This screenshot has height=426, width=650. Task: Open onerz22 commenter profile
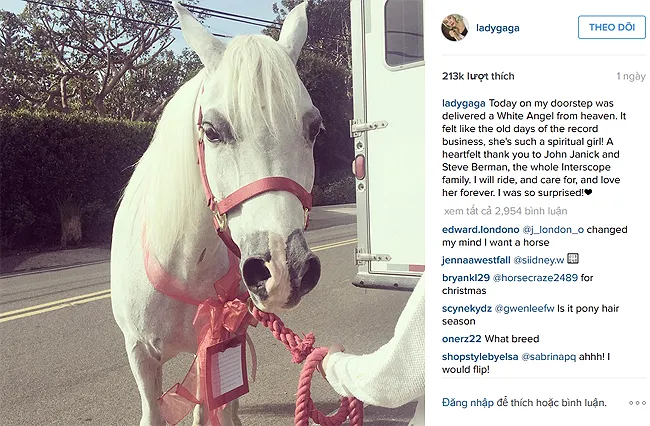tap(462, 339)
